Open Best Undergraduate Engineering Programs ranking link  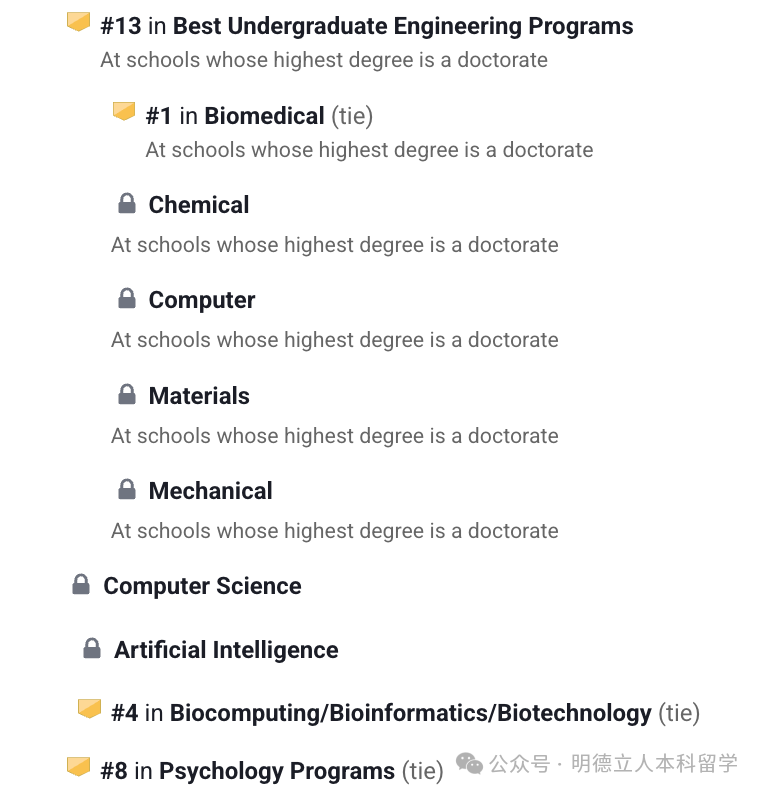[x=403, y=26]
